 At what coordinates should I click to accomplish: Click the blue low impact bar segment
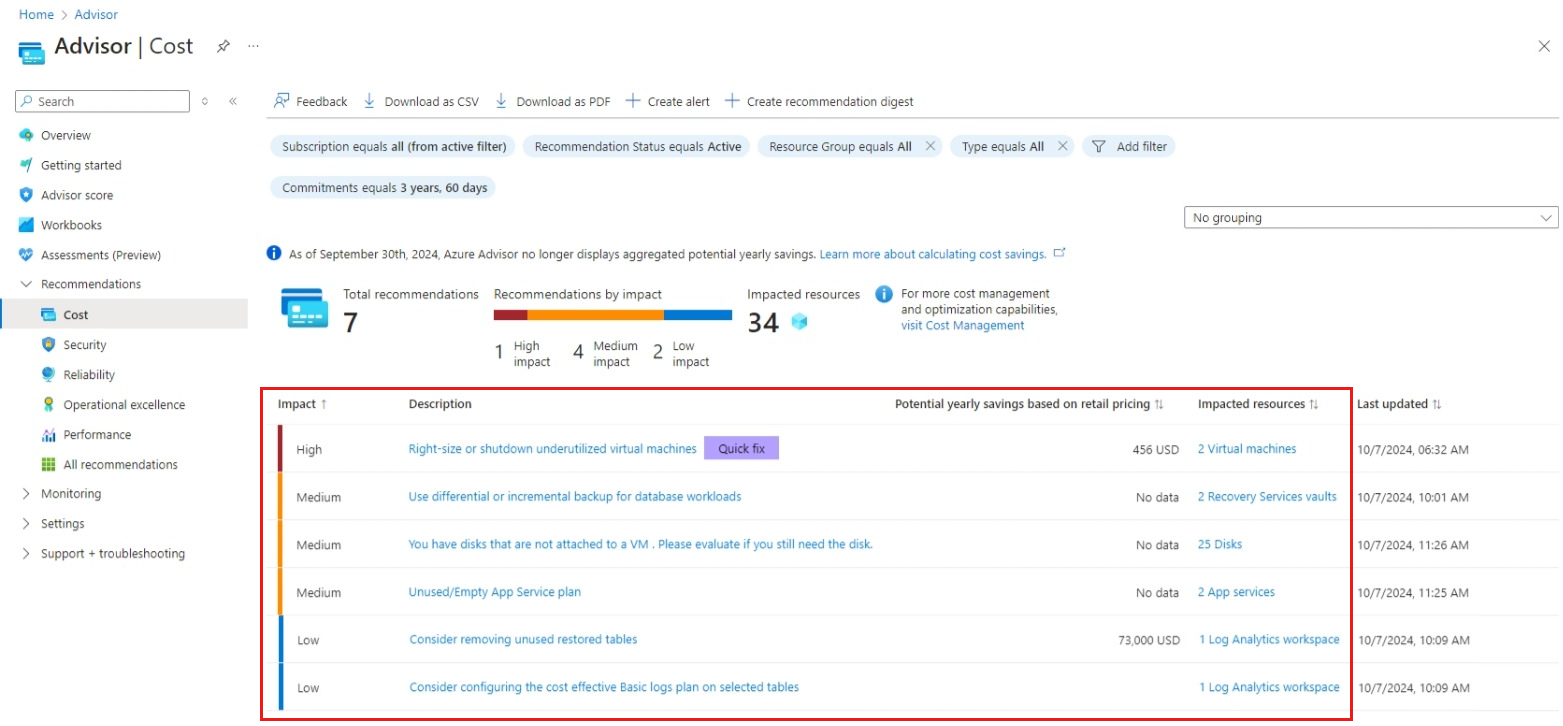[x=698, y=315]
